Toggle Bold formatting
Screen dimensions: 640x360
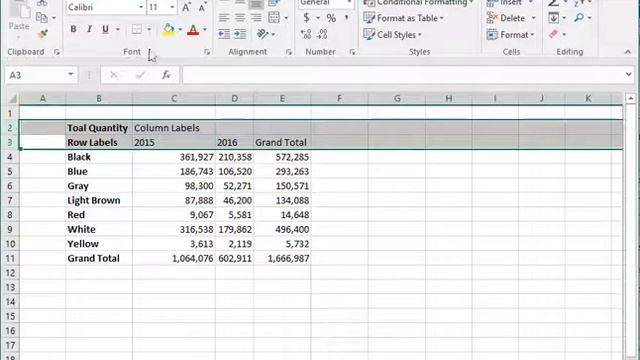(73, 29)
